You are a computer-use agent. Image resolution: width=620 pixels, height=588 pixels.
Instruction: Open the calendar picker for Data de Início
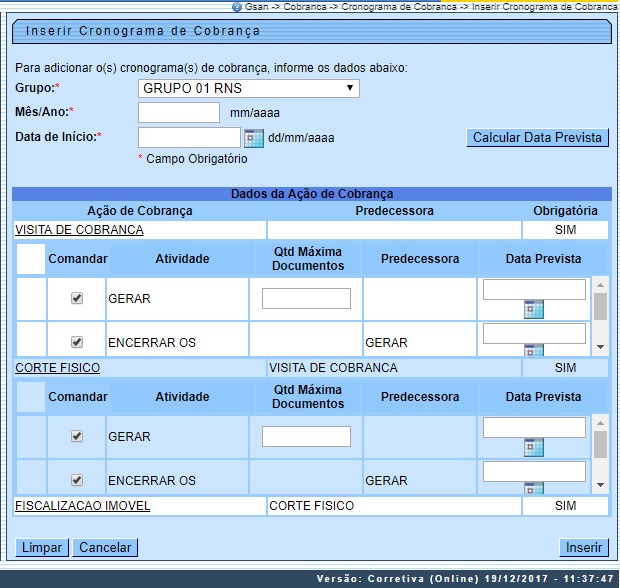253,138
